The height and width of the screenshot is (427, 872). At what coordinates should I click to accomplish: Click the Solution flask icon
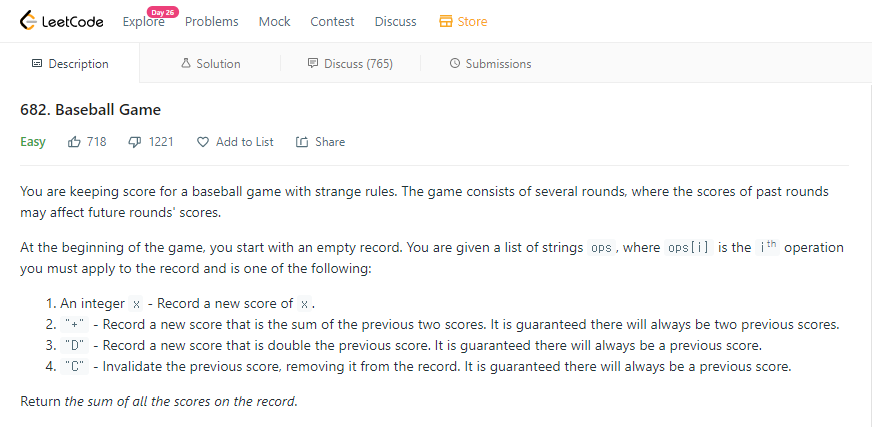(x=185, y=64)
